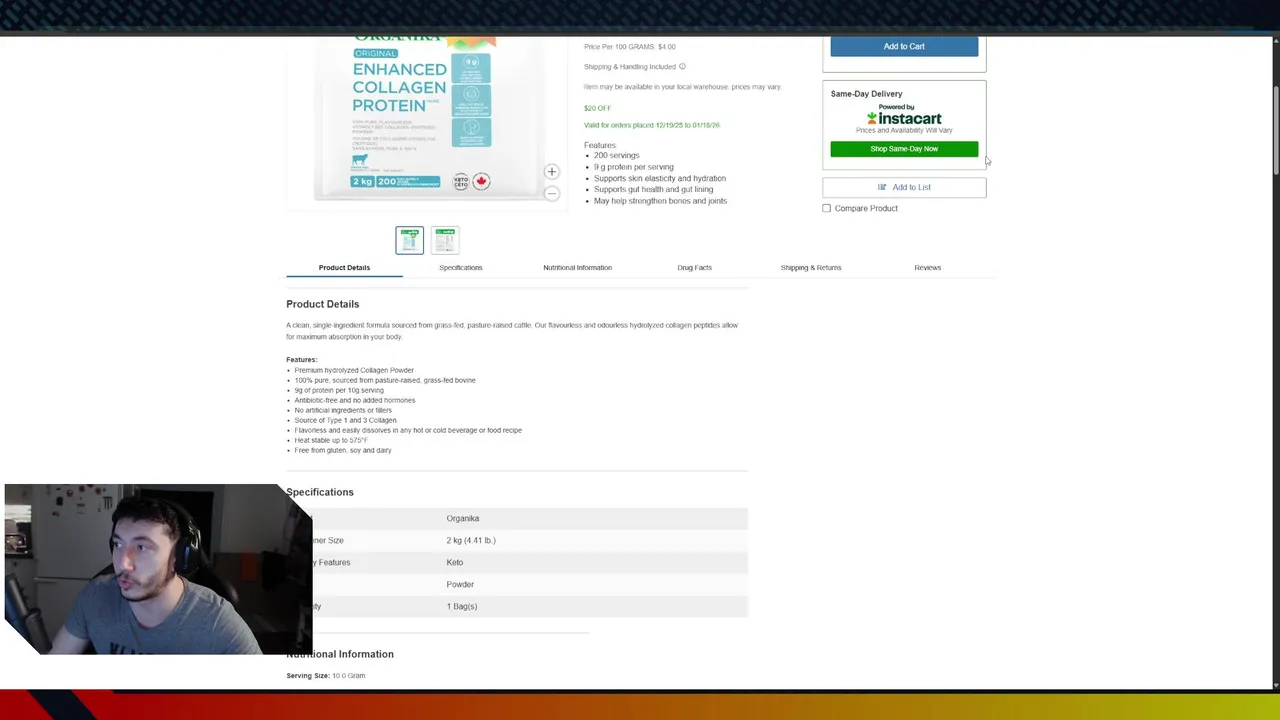The height and width of the screenshot is (720, 1280).
Task: Click the Instacart logo
Action: [904, 118]
